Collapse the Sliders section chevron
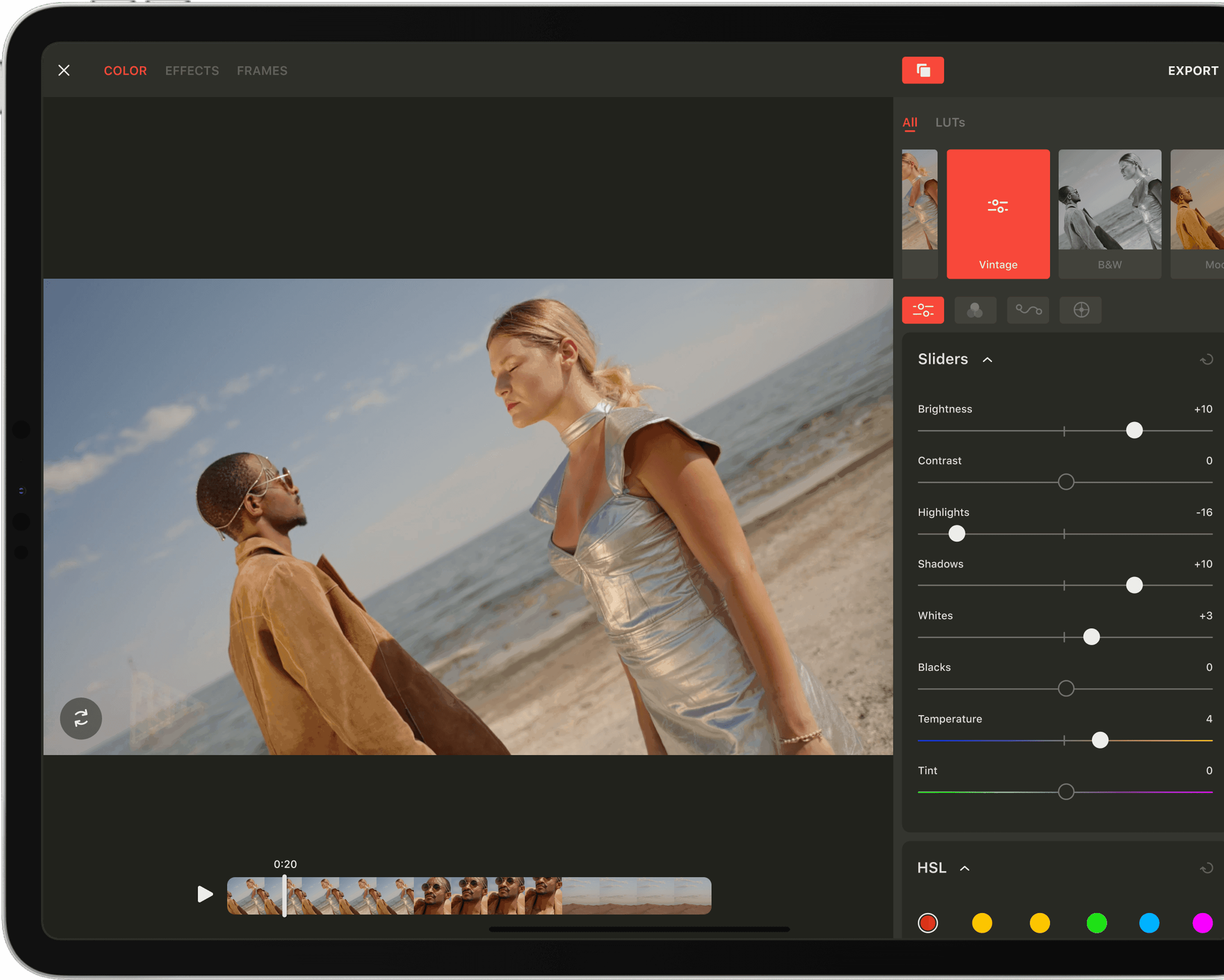 (x=987, y=360)
